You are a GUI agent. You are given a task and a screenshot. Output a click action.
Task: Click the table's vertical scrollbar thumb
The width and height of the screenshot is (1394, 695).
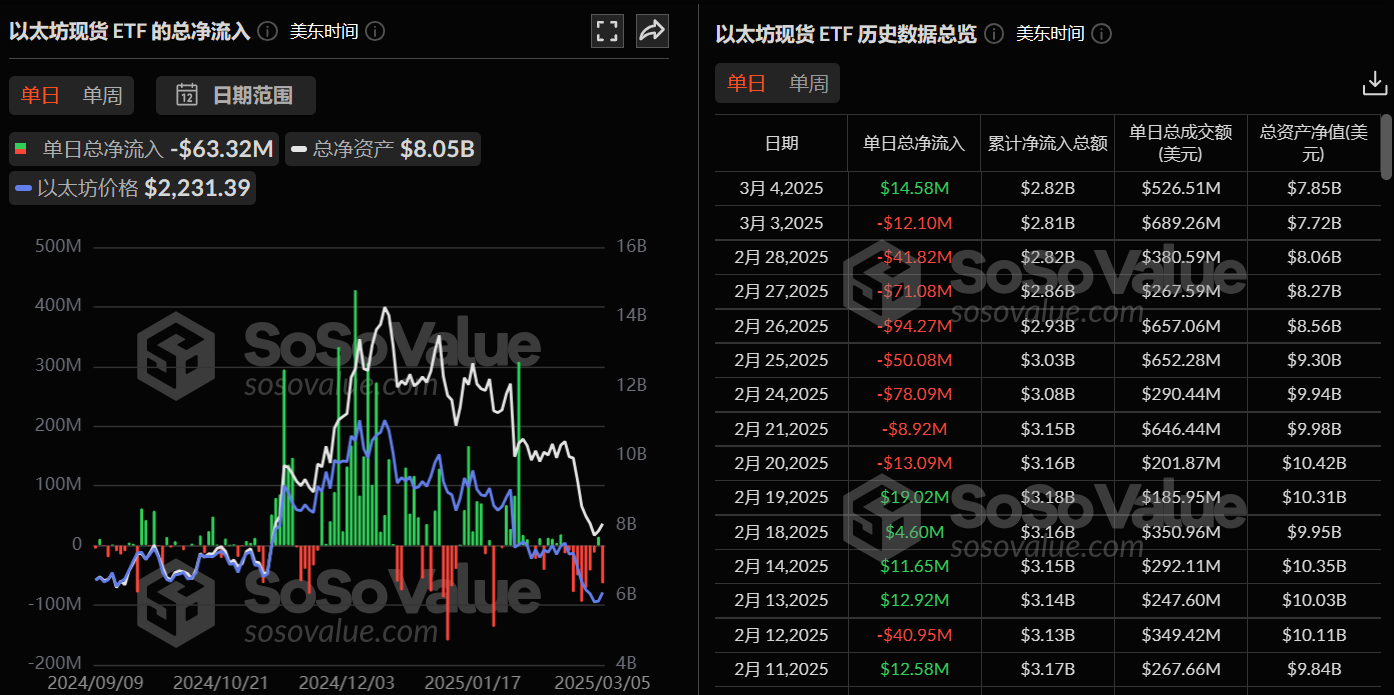1386,145
